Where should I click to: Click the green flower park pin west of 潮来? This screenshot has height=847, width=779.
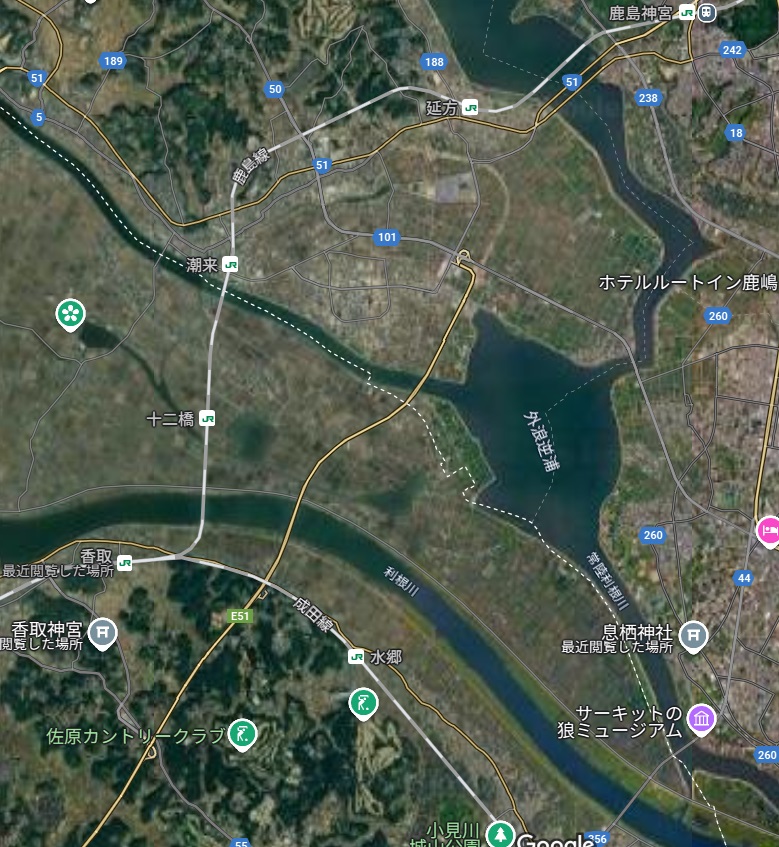[x=70, y=314]
